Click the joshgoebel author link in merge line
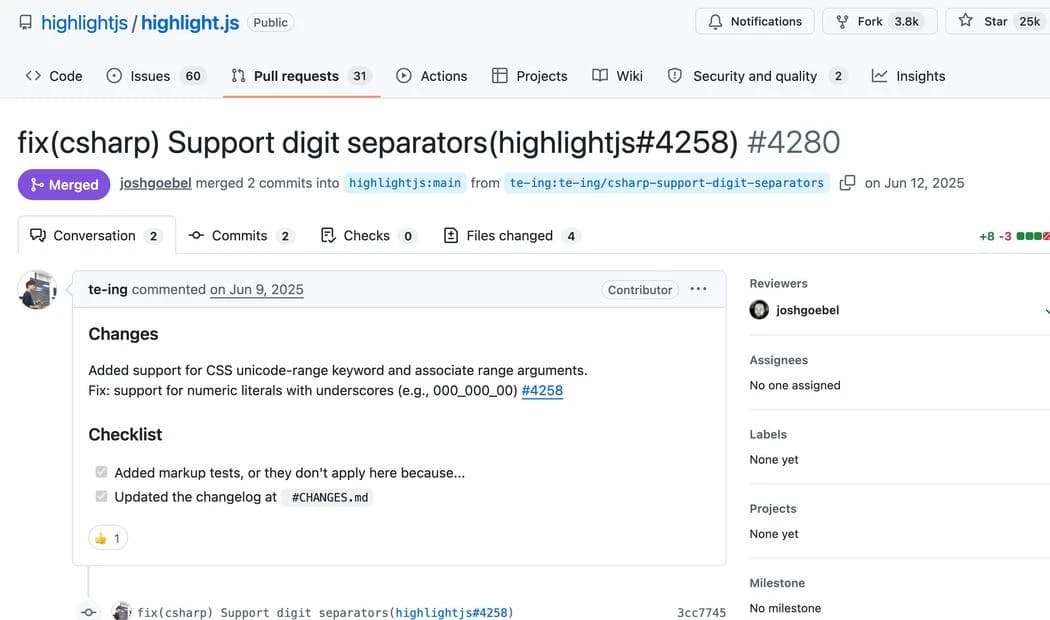Screen dimensions: 1050x620 pos(155,183)
